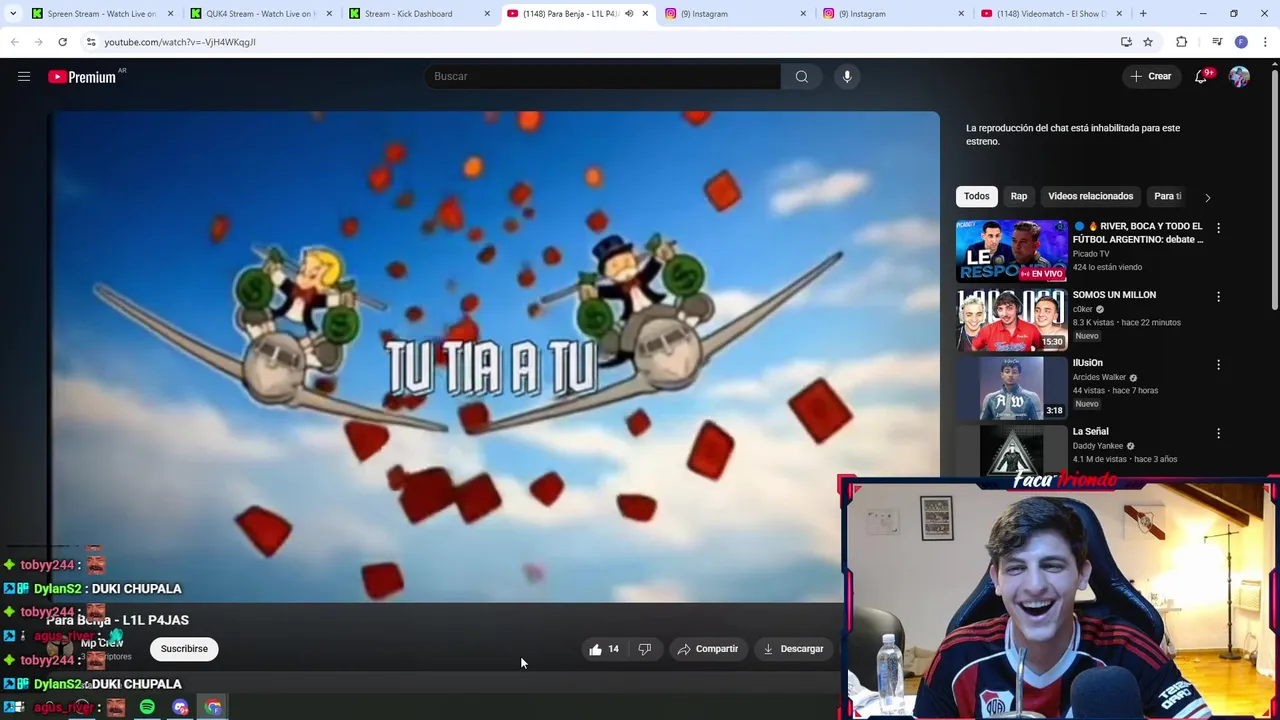Click Suscribirse button
This screenshot has height=720, width=1280.
point(184,649)
